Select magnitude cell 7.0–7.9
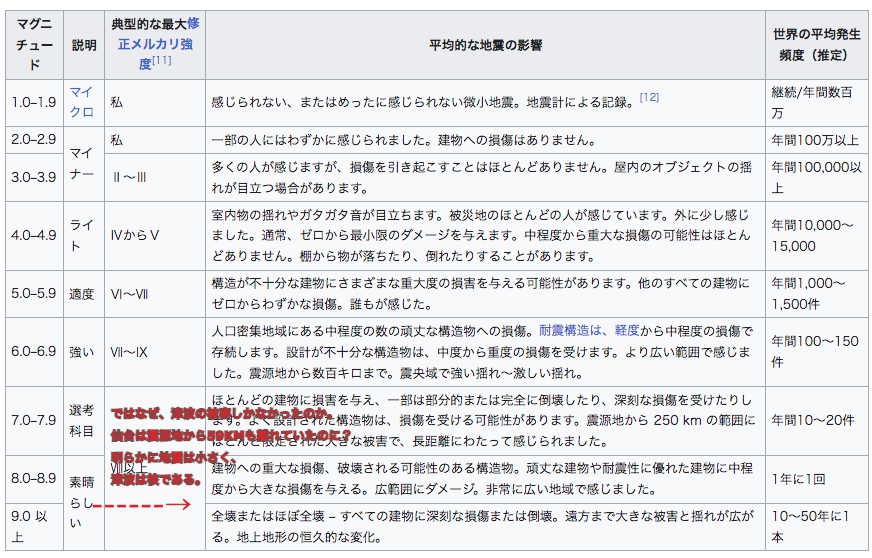 click(34, 421)
